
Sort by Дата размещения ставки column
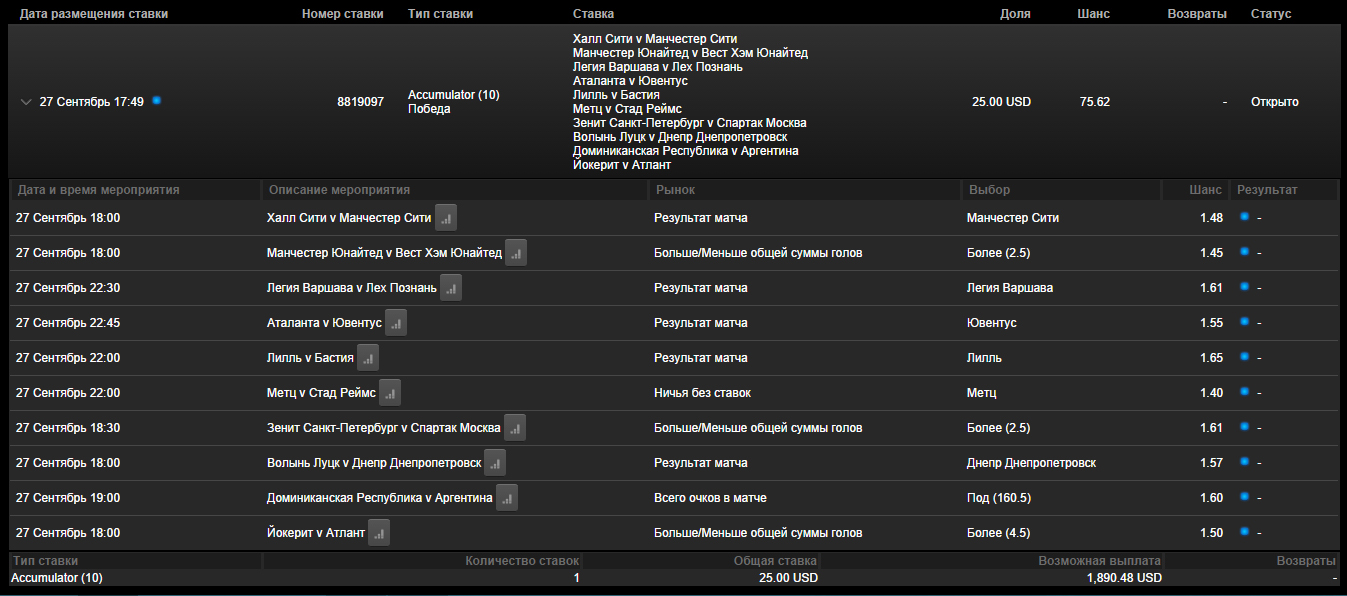click(x=94, y=14)
